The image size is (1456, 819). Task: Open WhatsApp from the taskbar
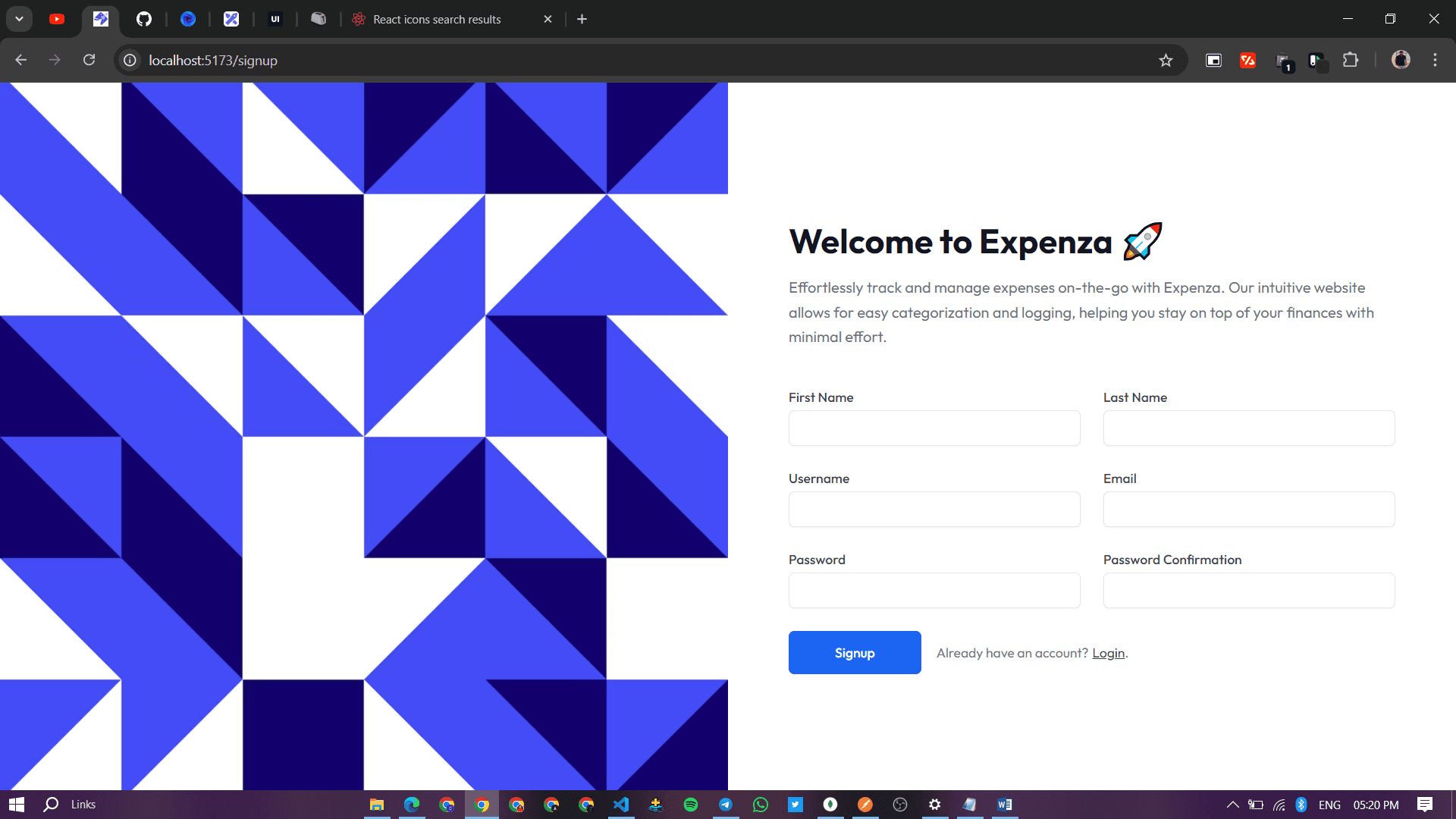click(x=761, y=805)
